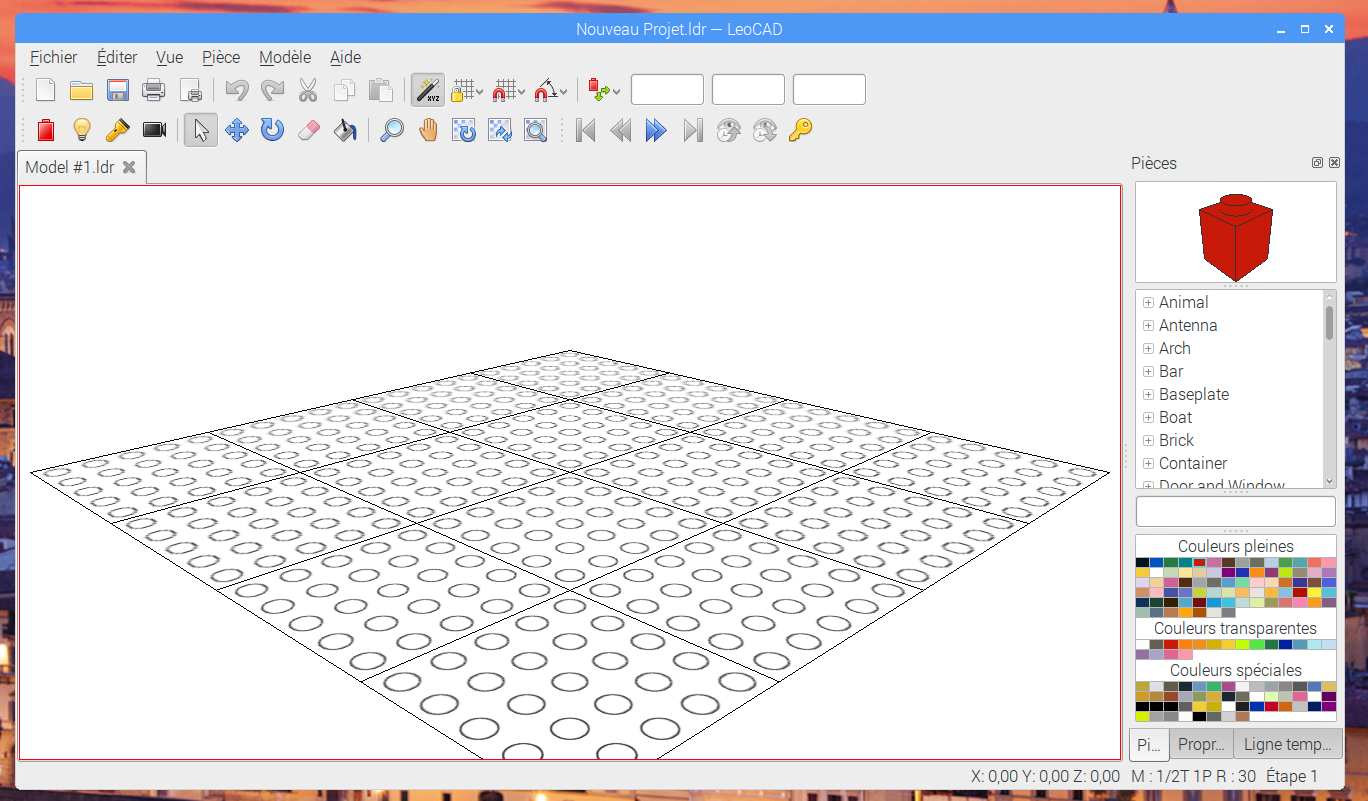The width and height of the screenshot is (1368, 801).
Task: Undo the last action
Action: (x=236, y=90)
